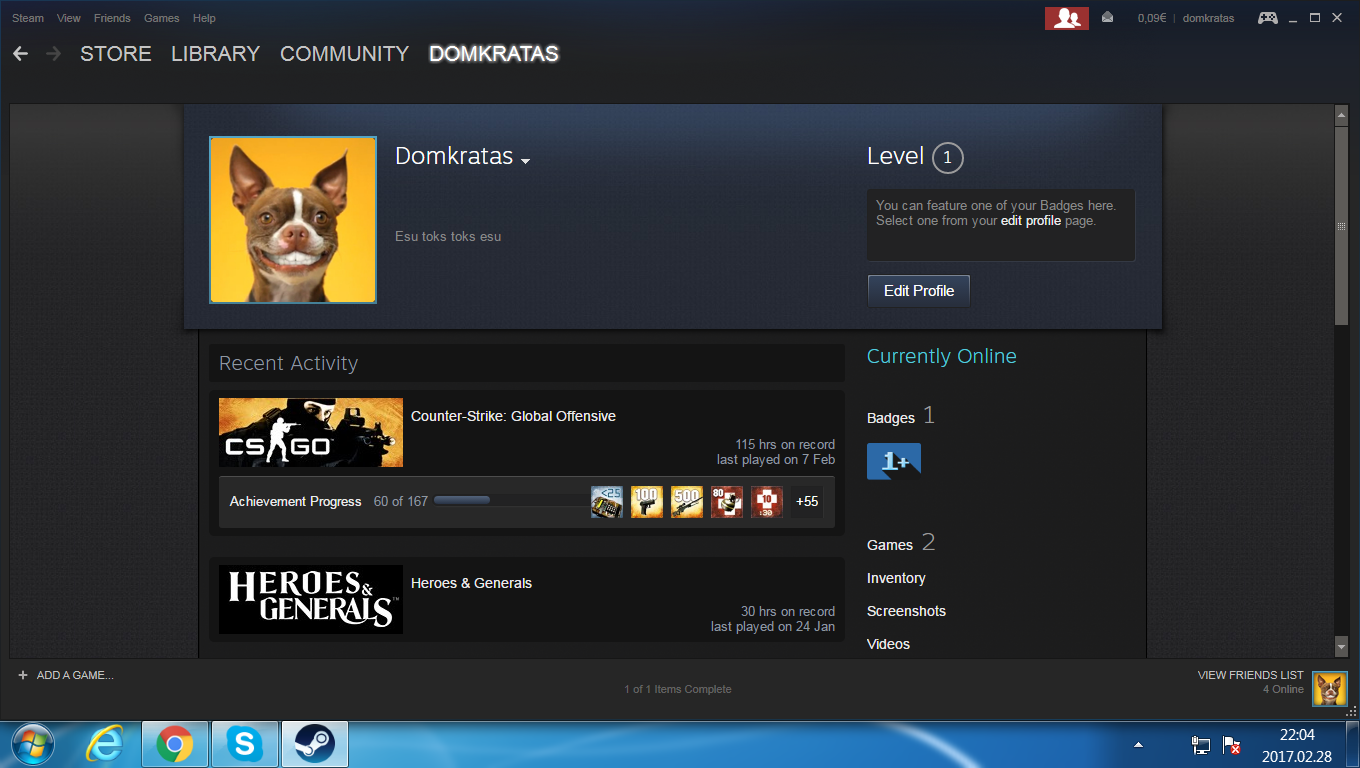This screenshot has width=1360, height=768.
Task: Expand the Domkratas persona name dropdown
Action: (x=526, y=161)
